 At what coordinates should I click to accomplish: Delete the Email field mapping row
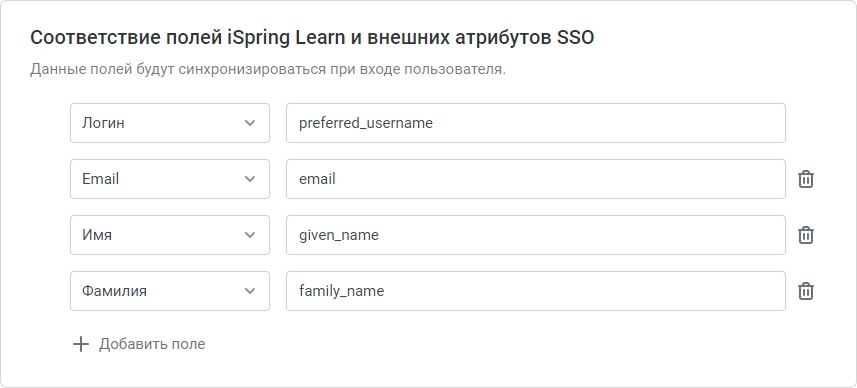tap(806, 179)
